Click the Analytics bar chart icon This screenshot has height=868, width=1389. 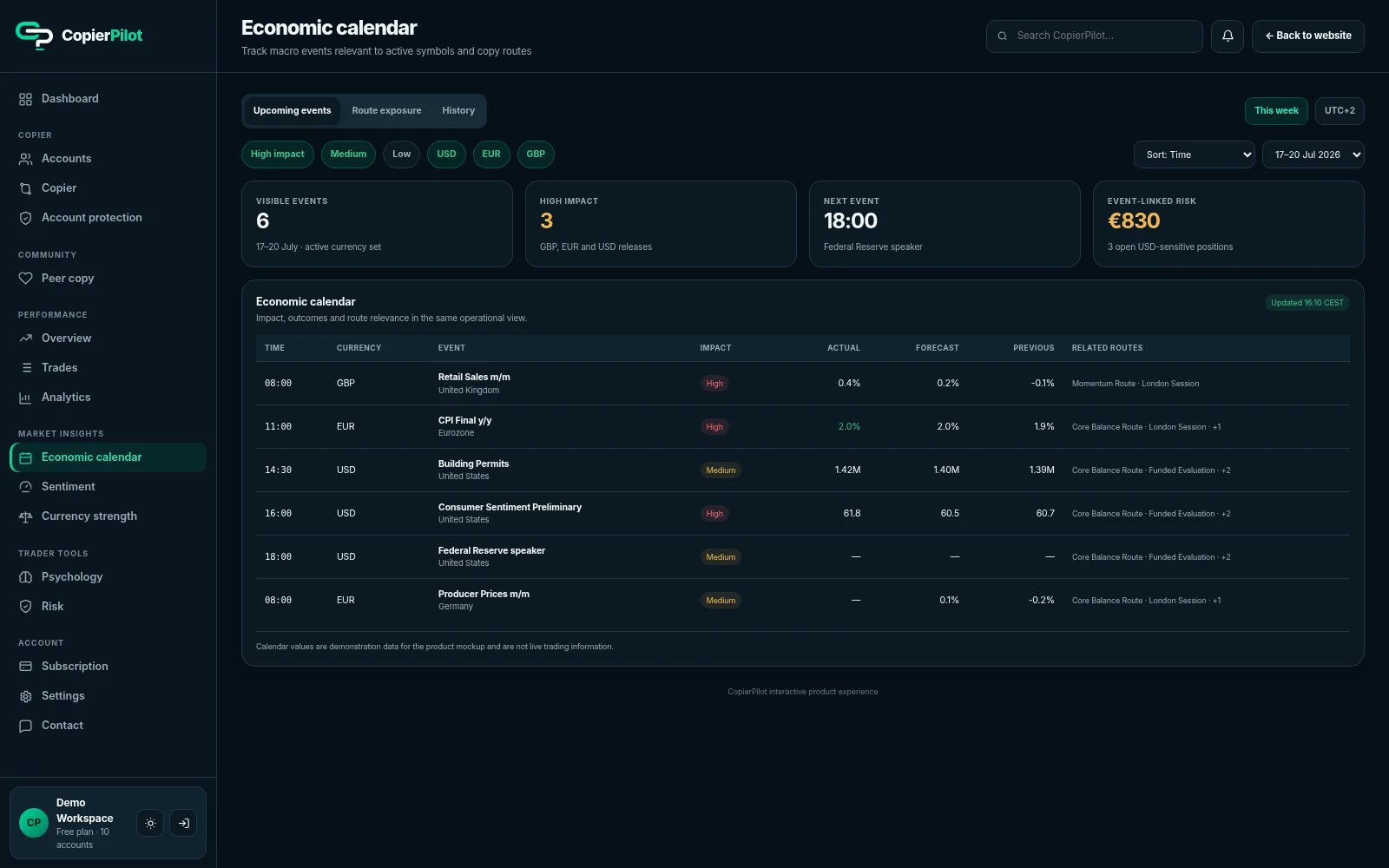[x=25, y=398]
